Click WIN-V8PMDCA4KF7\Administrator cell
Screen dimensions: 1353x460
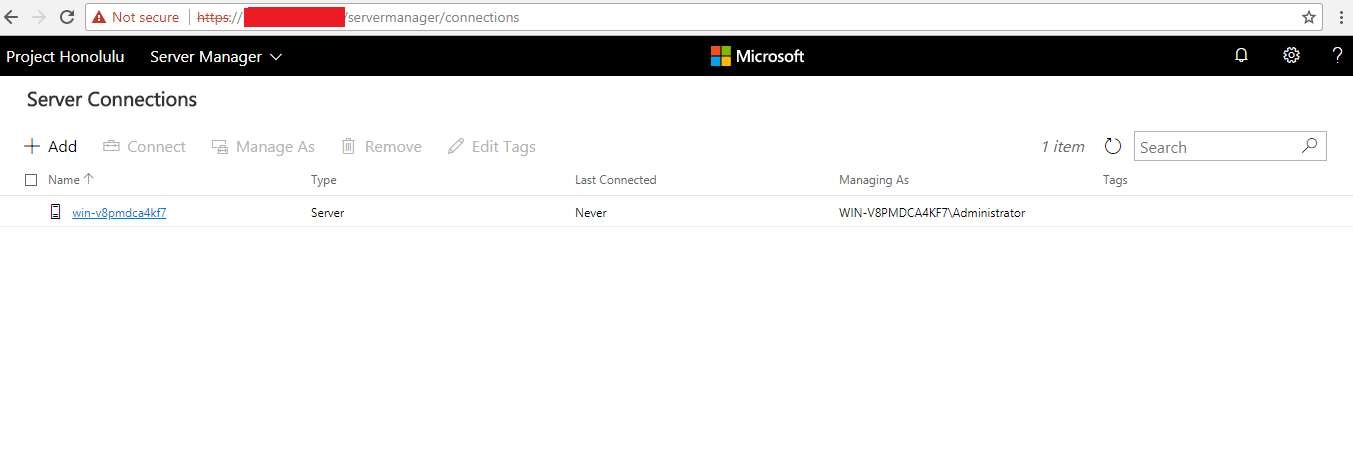click(x=932, y=213)
